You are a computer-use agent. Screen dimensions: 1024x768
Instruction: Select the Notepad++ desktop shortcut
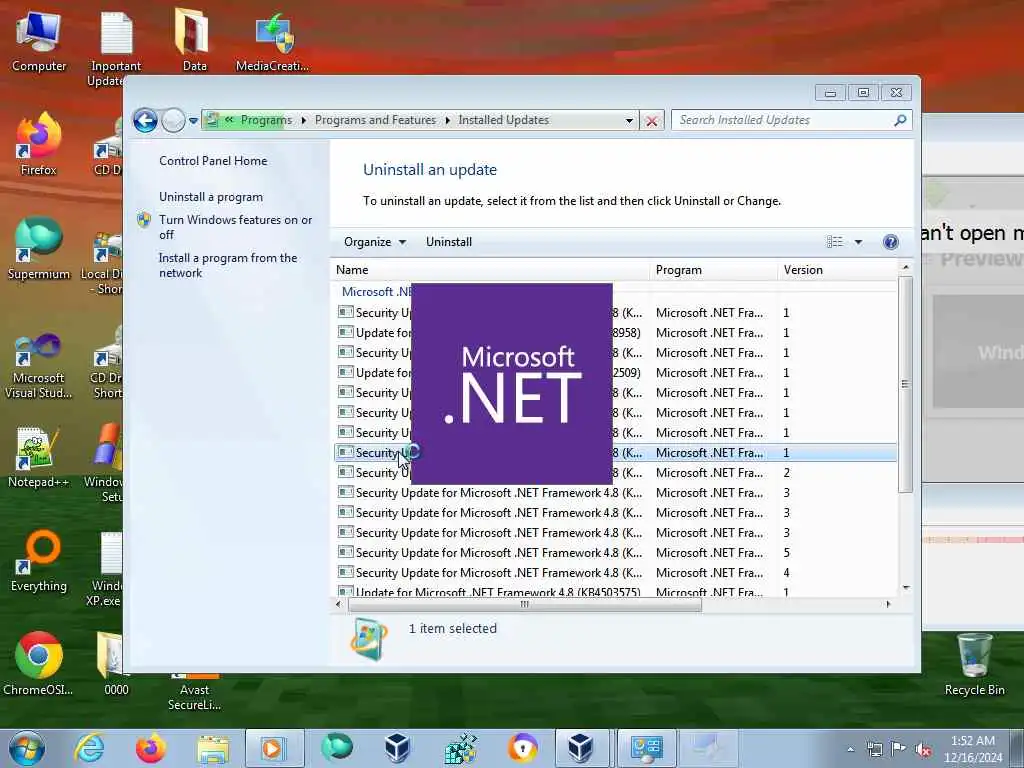(x=39, y=457)
